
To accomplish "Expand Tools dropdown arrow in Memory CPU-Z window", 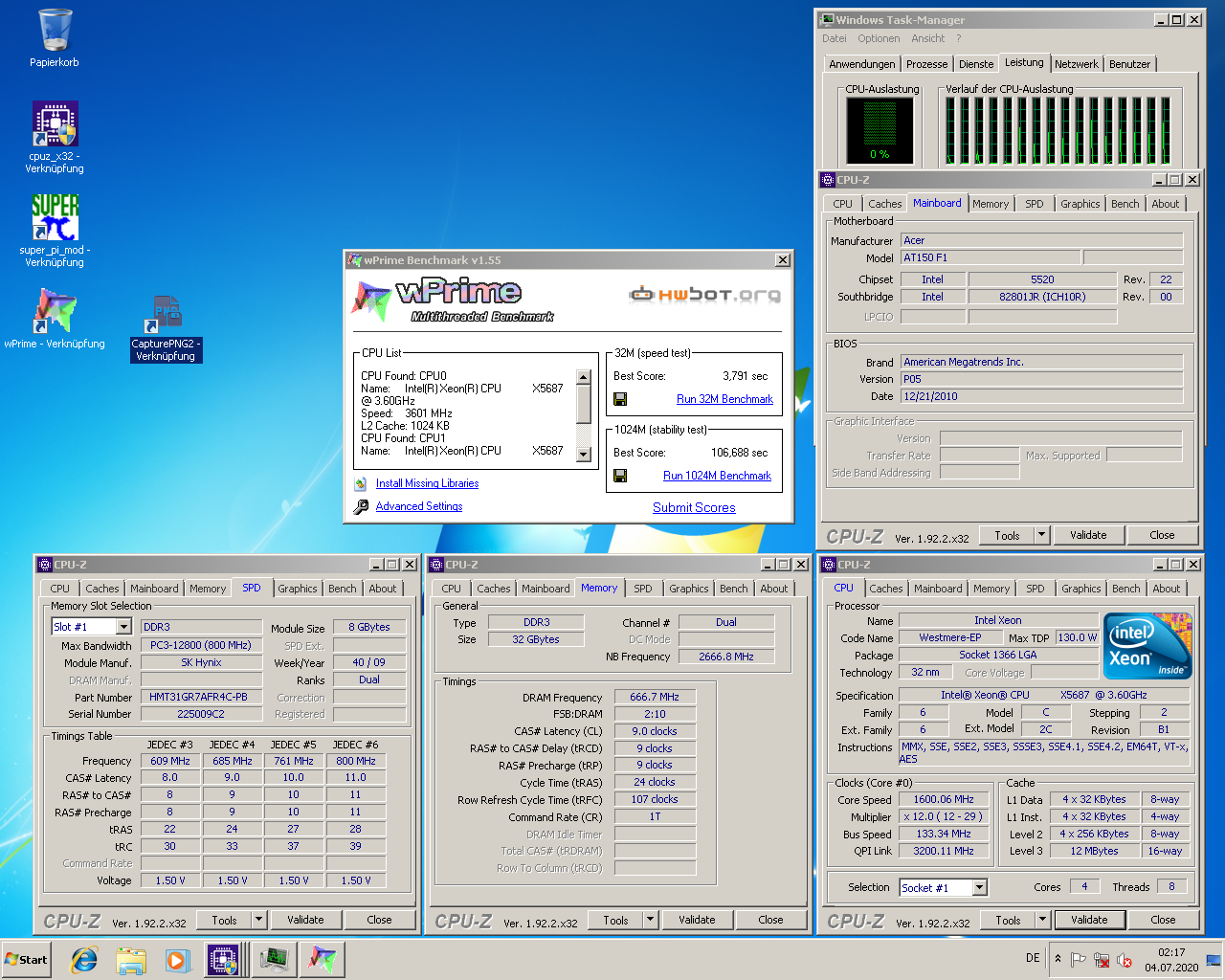I will pyautogui.click(x=650, y=920).
